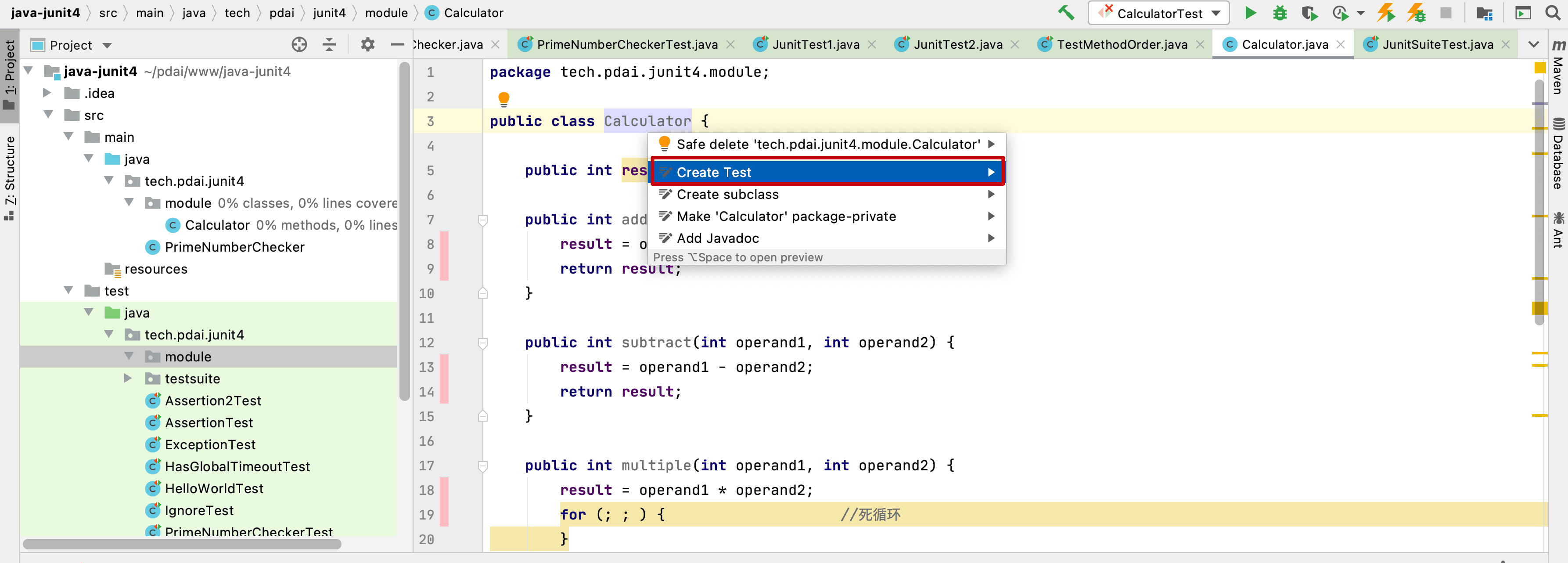Switch to JunitTest2.java tab
This screenshot has height=563, width=1568.
[957, 44]
